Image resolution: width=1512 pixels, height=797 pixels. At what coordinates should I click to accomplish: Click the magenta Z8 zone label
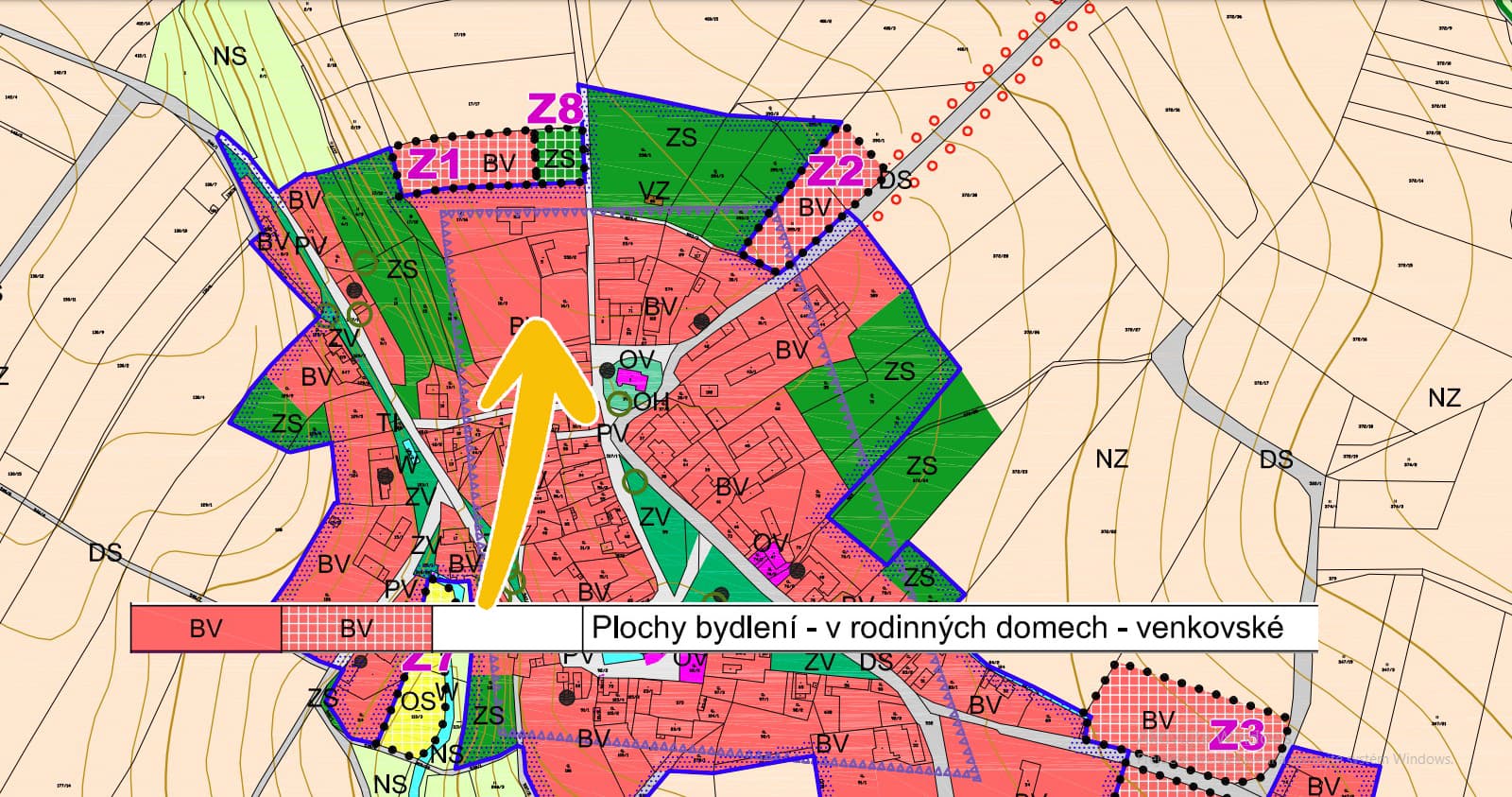point(554,110)
